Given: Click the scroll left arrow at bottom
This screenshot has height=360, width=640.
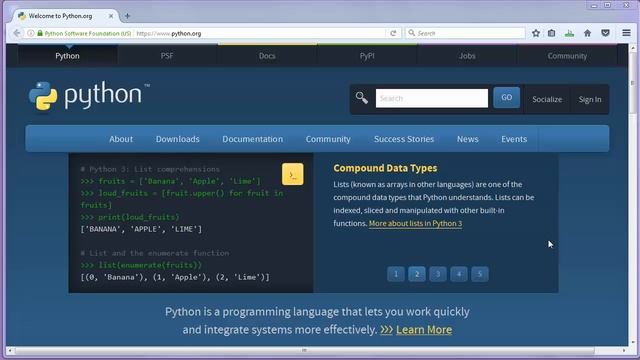Looking at the screenshot, I should pyautogui.click(x=10, y=351).
